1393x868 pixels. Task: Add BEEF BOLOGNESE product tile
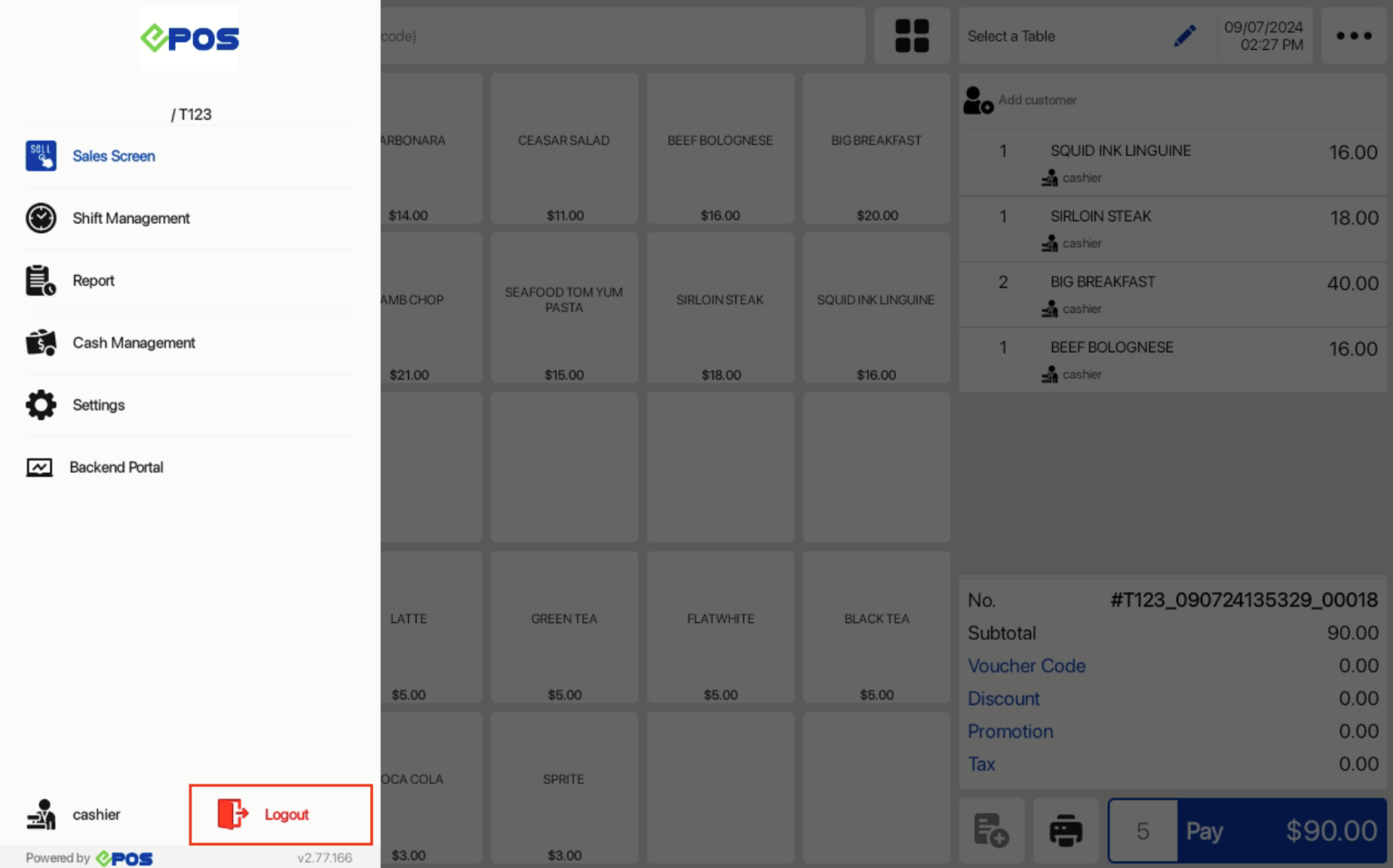point(720,149)
